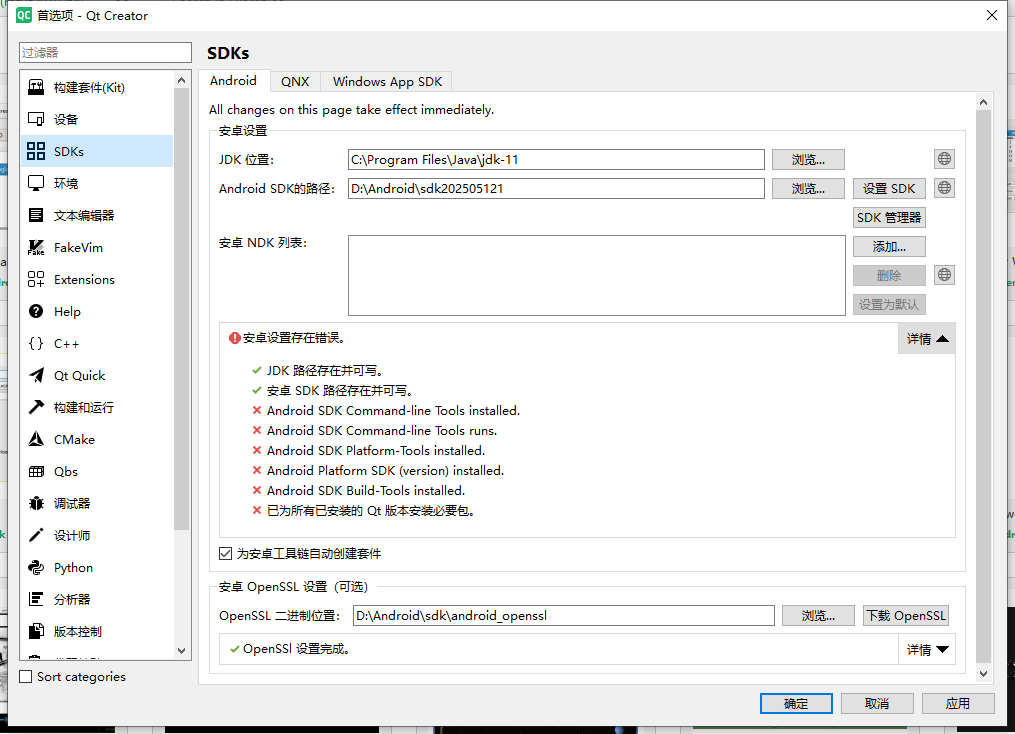The image size is (1015, 734).
Task: Collapse Android settings 详情 details
Action: (926, 339)
